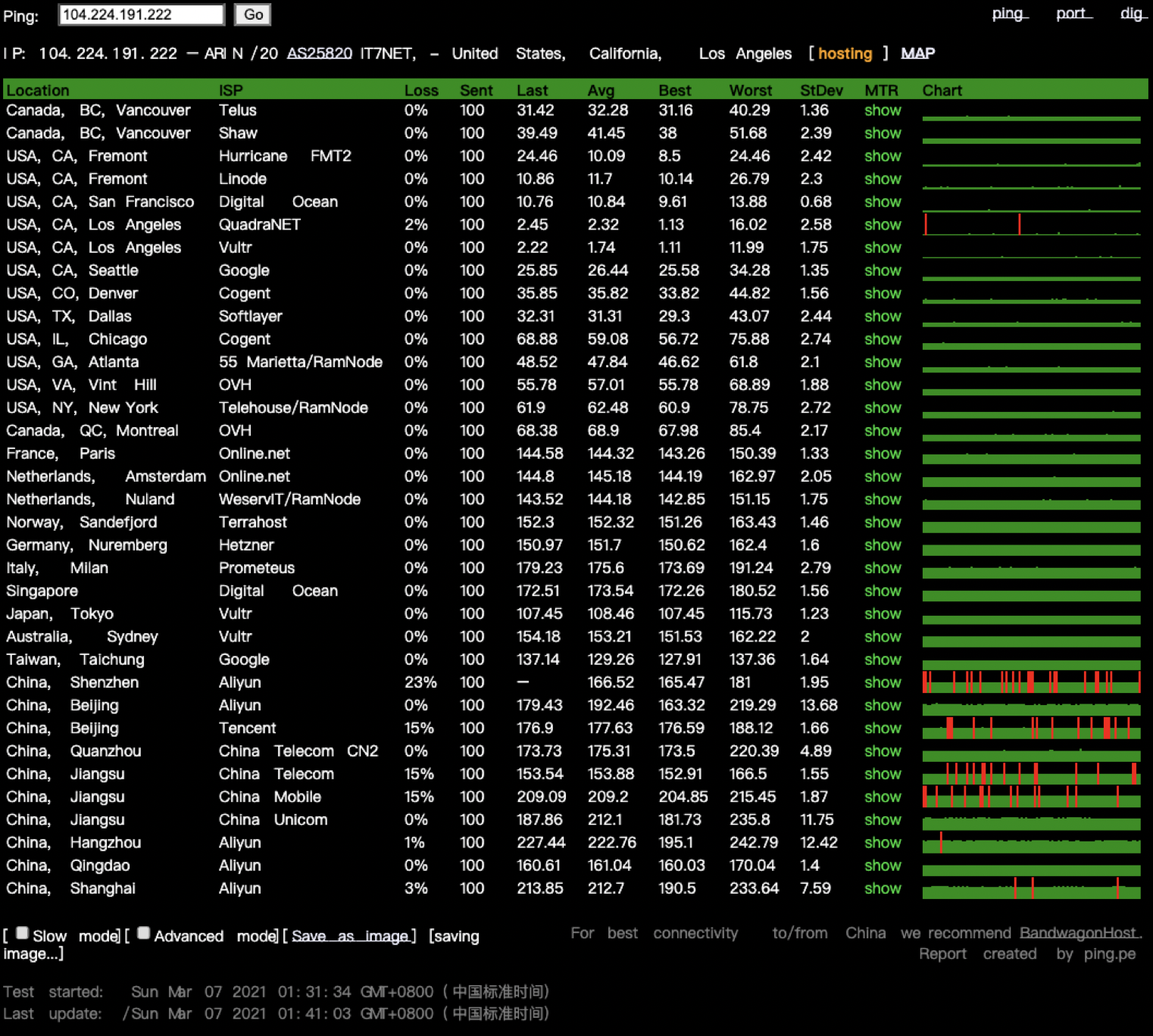
Task: Open the dig tab link
Action: [1132, 14]
